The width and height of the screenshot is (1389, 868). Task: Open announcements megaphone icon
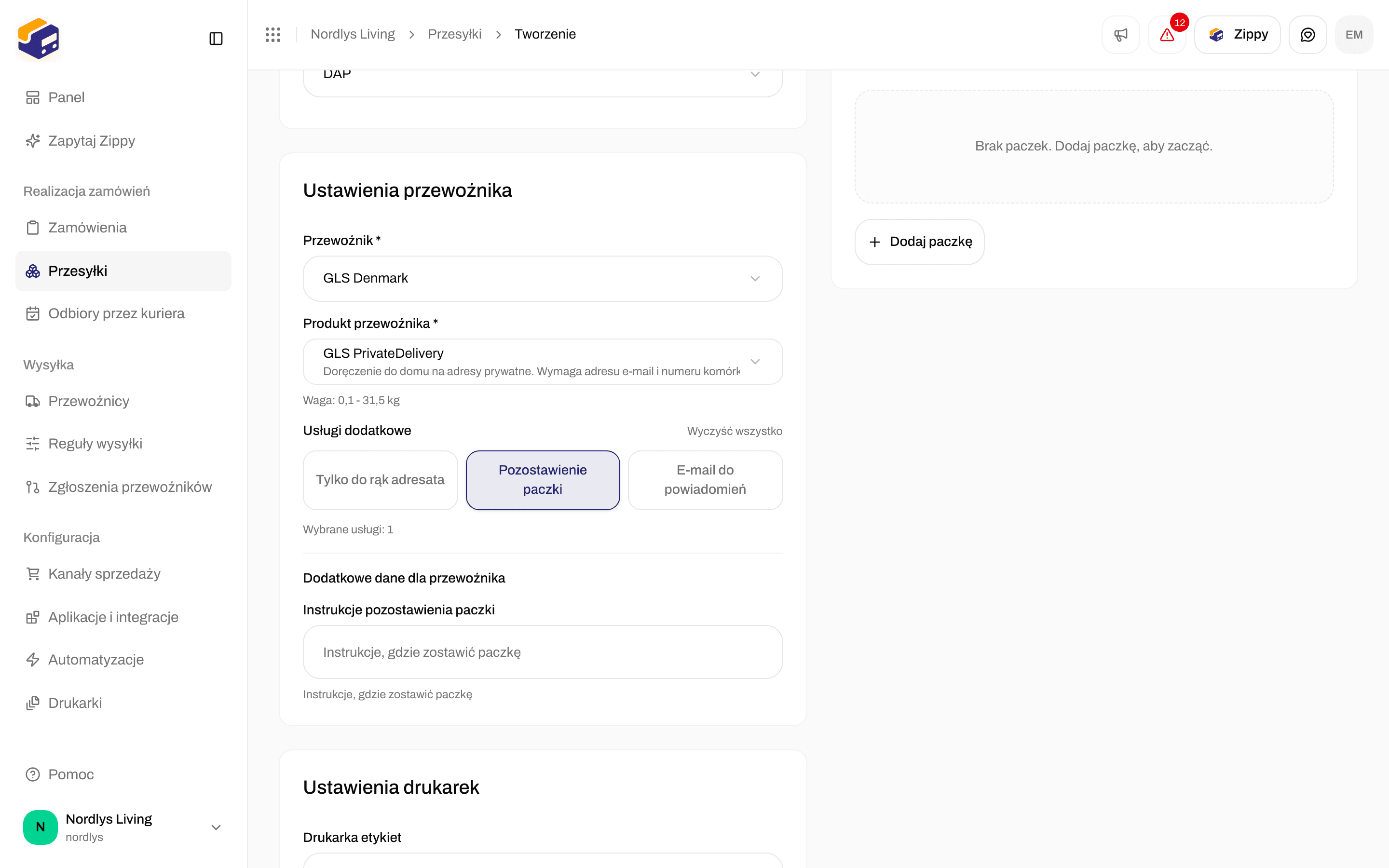coord(1120,34)
